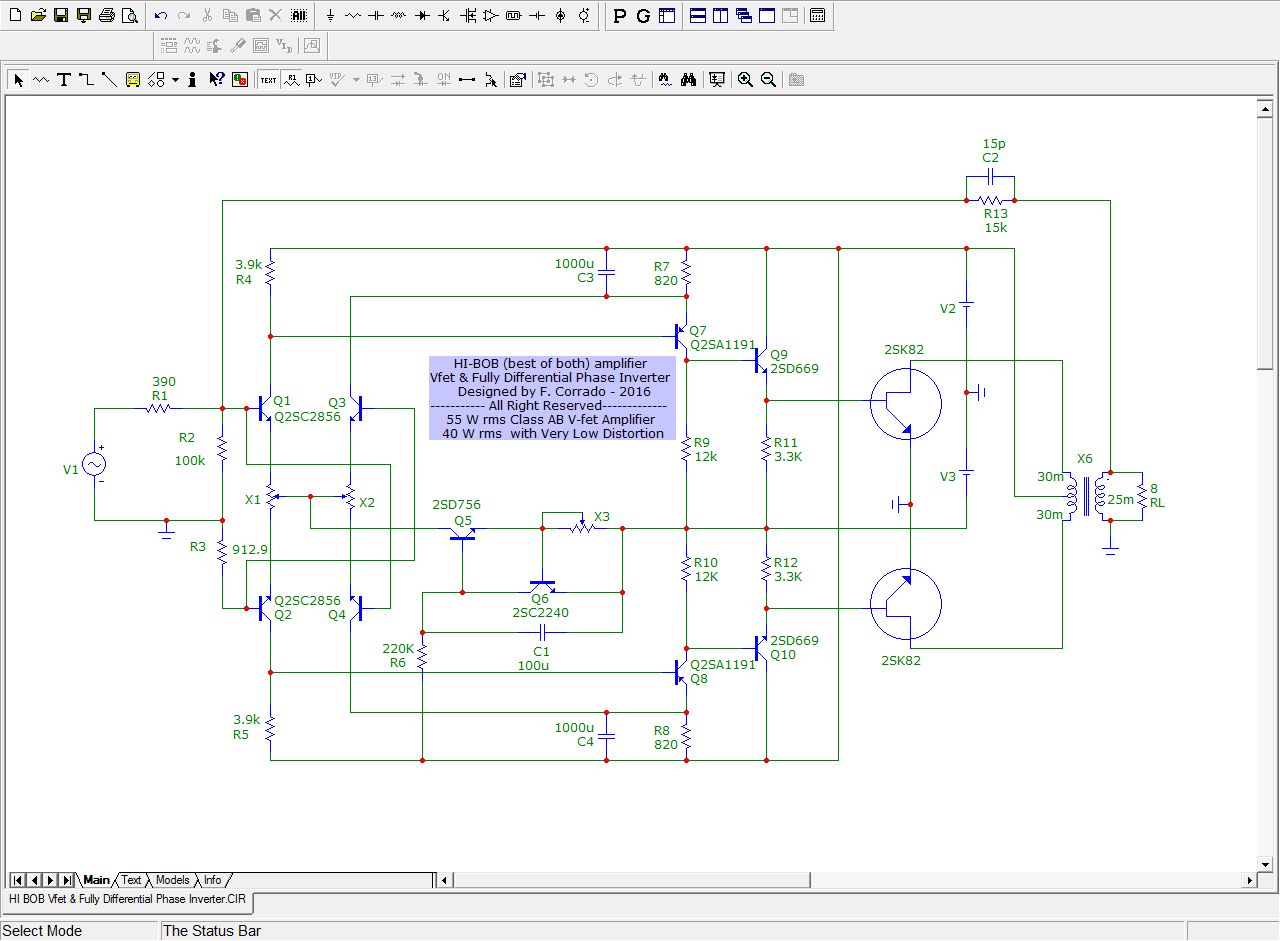Expand the VIP button dropdown arrow
Screen dimensions: 1280x941
click(x=355, y=80)
